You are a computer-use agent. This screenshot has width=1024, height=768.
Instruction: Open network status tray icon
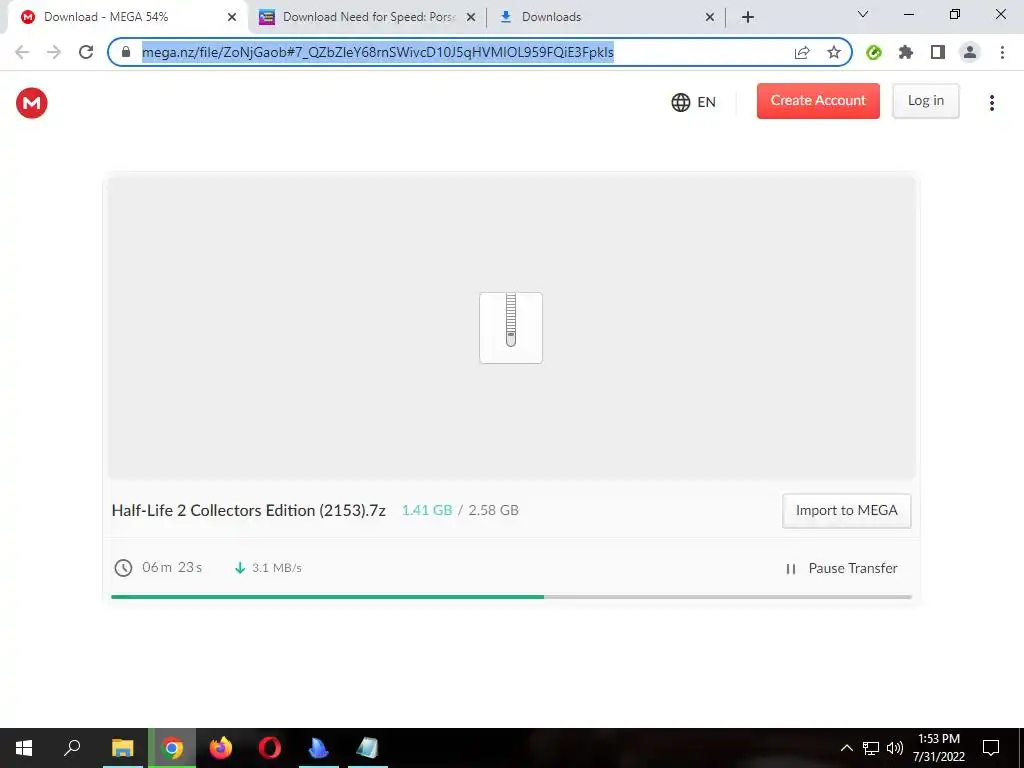871,748
